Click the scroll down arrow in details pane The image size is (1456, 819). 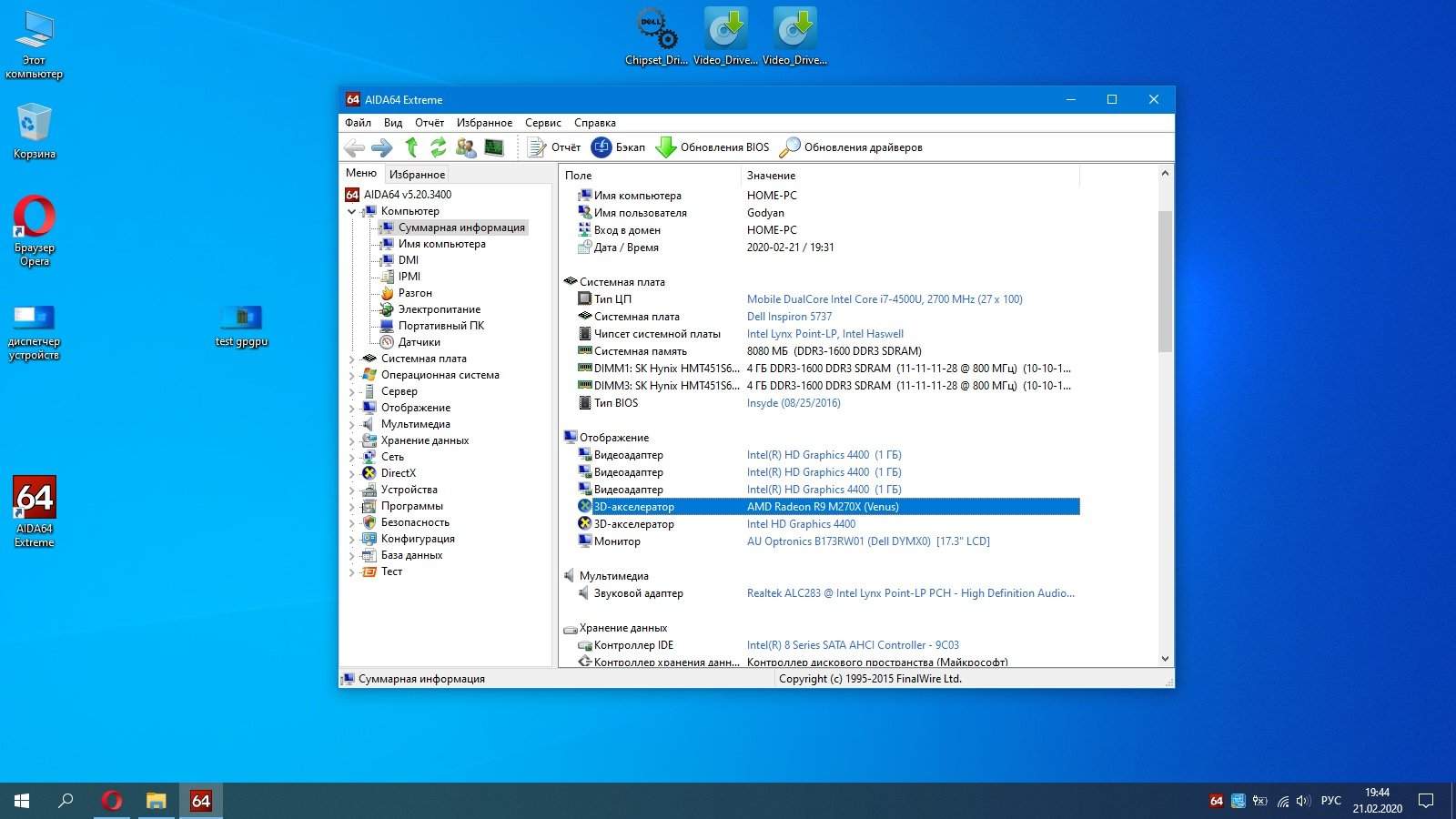1165,659
